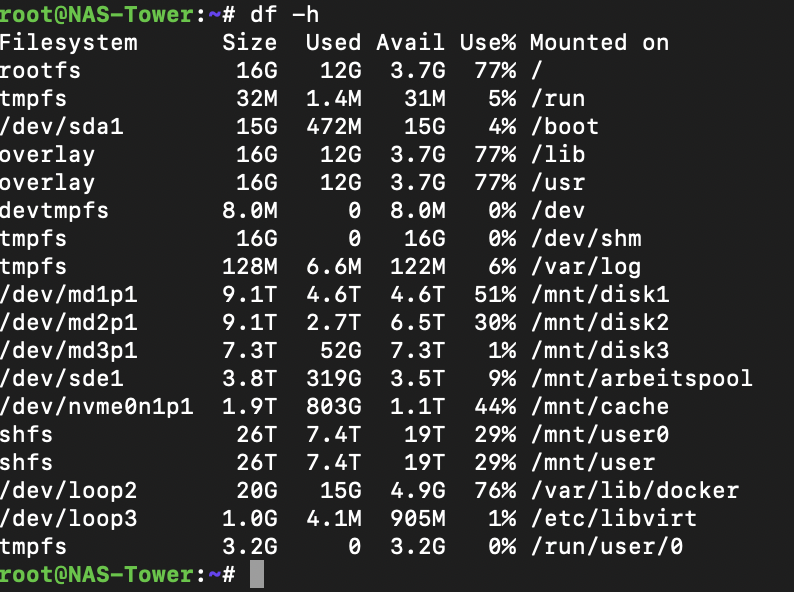Click the /dev/sda1 filesystem entry
This screenshot has height=592, width=794.
click(x=61, y=127)
